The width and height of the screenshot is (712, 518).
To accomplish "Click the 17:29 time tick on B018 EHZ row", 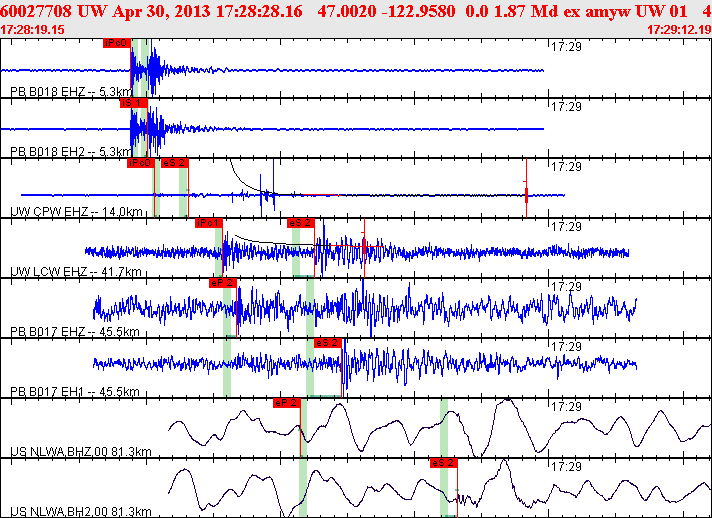I will [x=566, y=46].
